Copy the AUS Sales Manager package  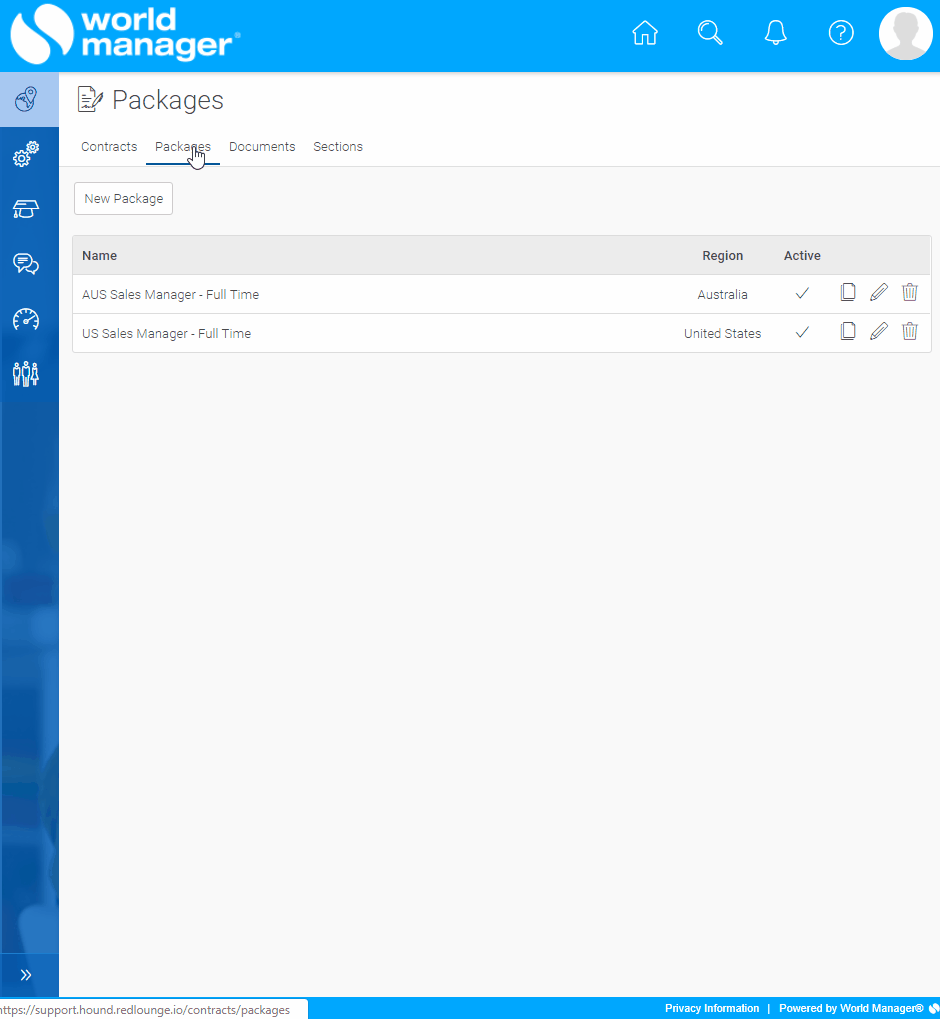tap(848, 292)
